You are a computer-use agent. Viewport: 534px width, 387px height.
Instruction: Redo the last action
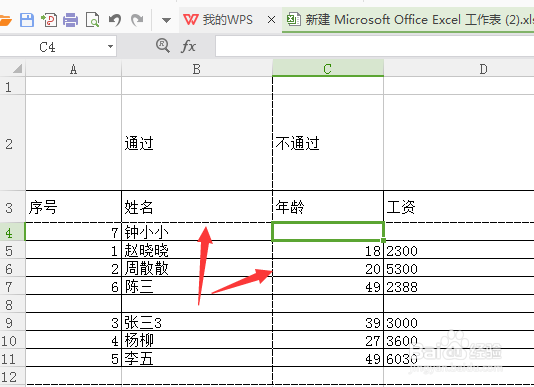pyautogui.click(x=137, y=20)
